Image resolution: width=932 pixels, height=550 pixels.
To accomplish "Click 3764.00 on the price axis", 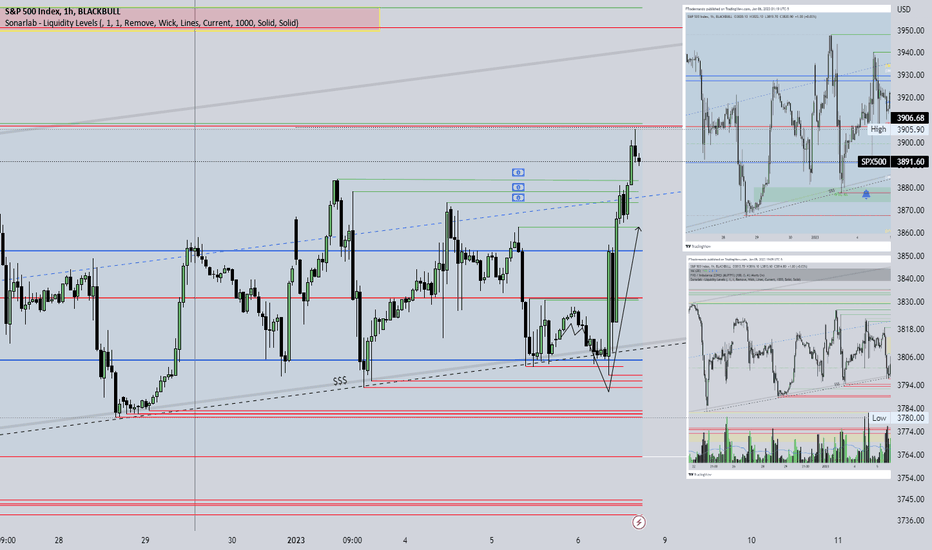I will (910, 455).
